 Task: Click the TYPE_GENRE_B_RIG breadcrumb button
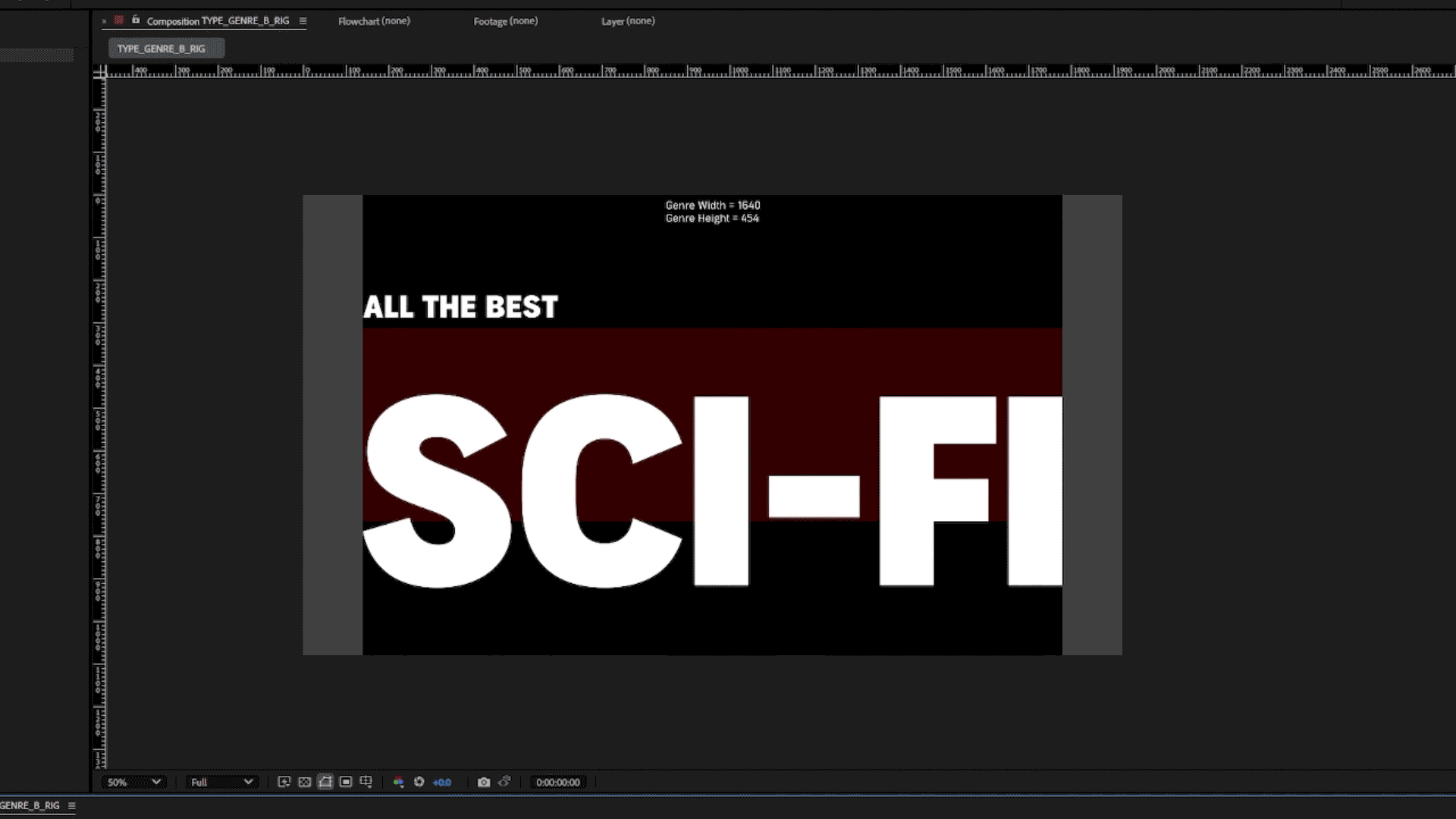coord(166,49)
